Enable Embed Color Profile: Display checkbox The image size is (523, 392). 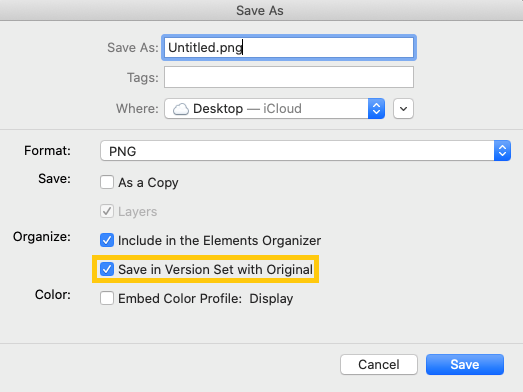[107, 298]
